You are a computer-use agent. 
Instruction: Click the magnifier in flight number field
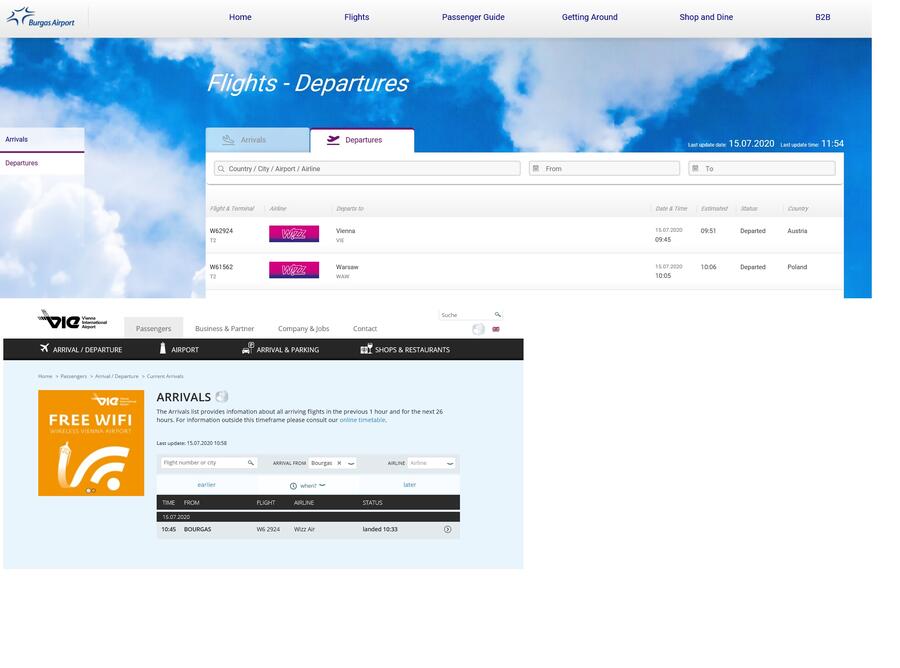(x=251, y=463)
